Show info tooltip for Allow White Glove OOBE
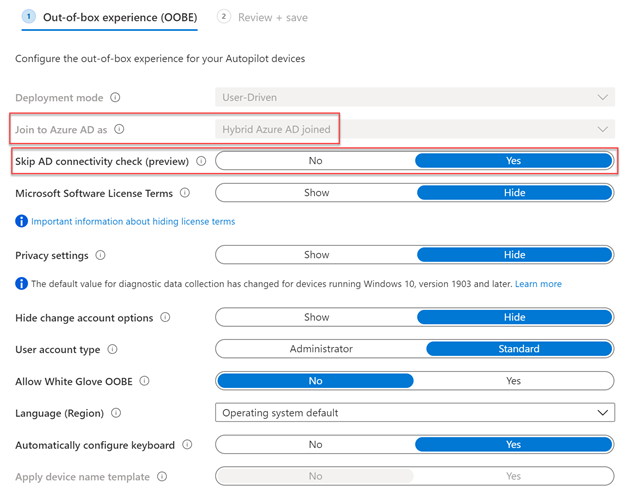 145,381
